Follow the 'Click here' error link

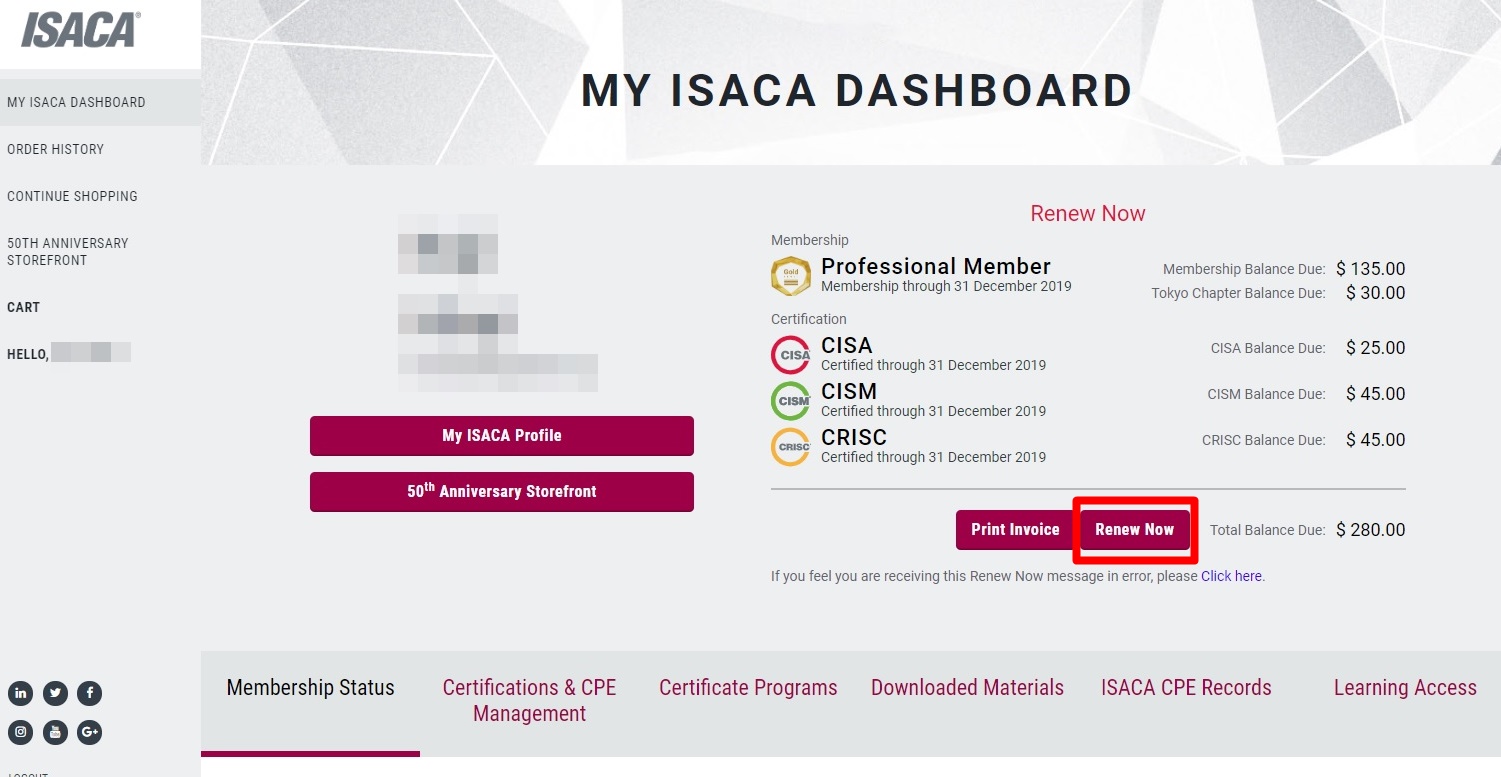pyautogui.click(x=1231, y=576)
